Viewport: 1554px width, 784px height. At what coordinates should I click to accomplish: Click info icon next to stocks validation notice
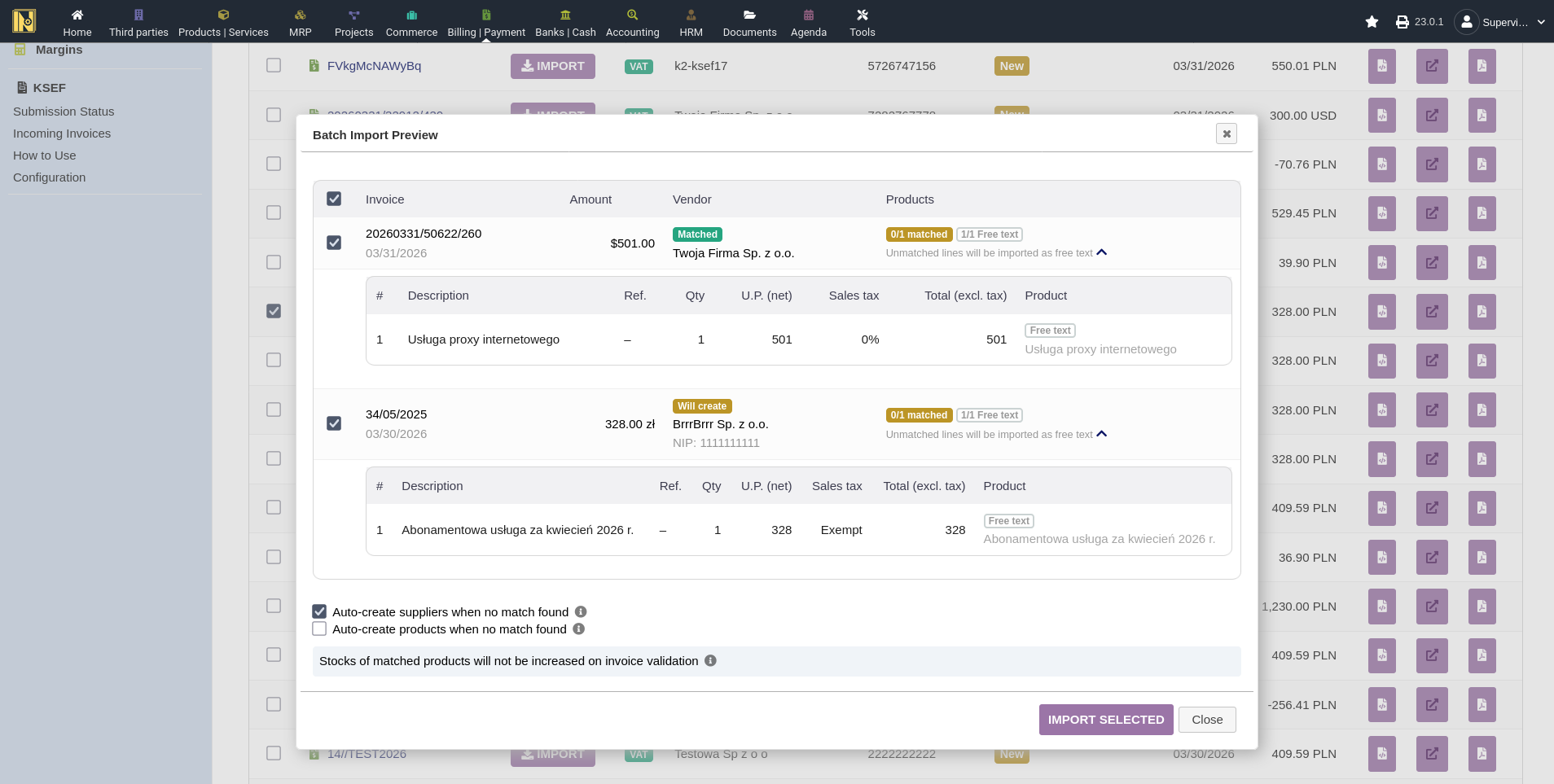tap(710, 660)
